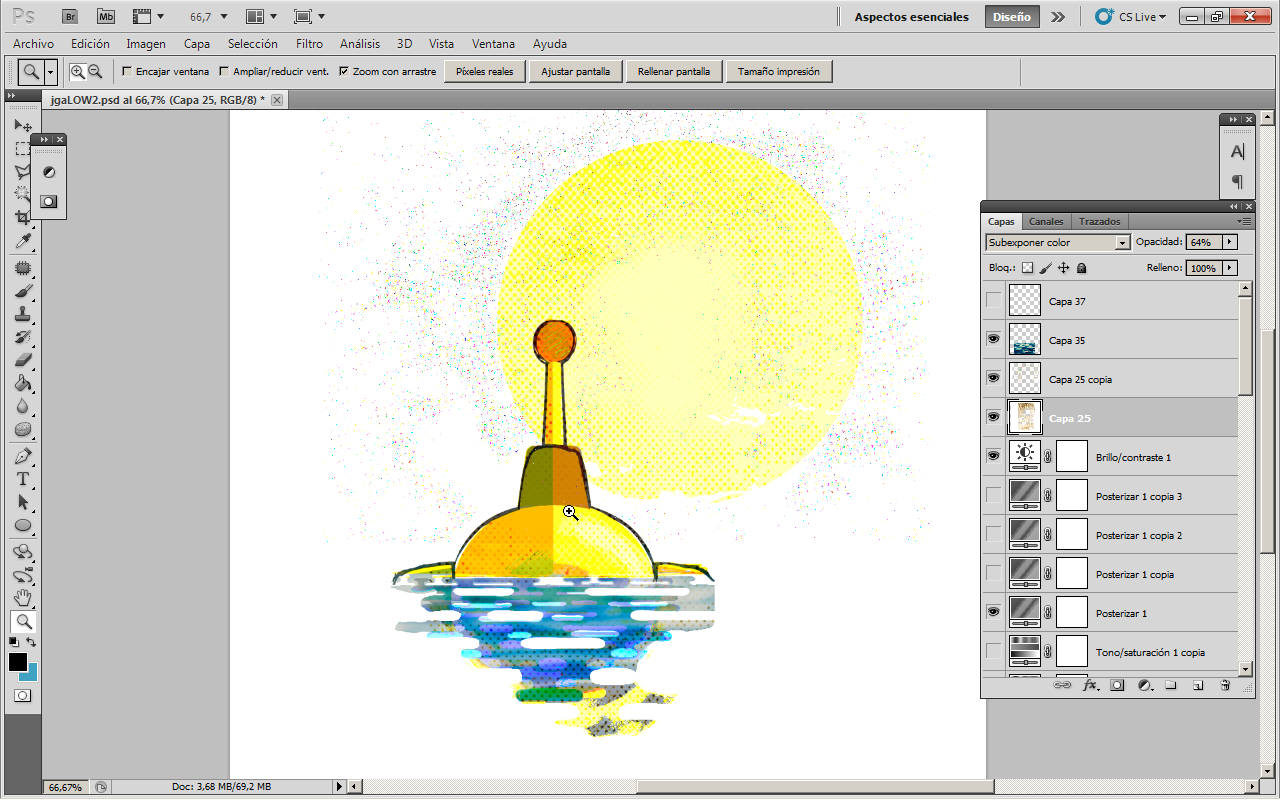Click the Píxeles reales button
1280x800 pixels.
[x=485, y=72]
